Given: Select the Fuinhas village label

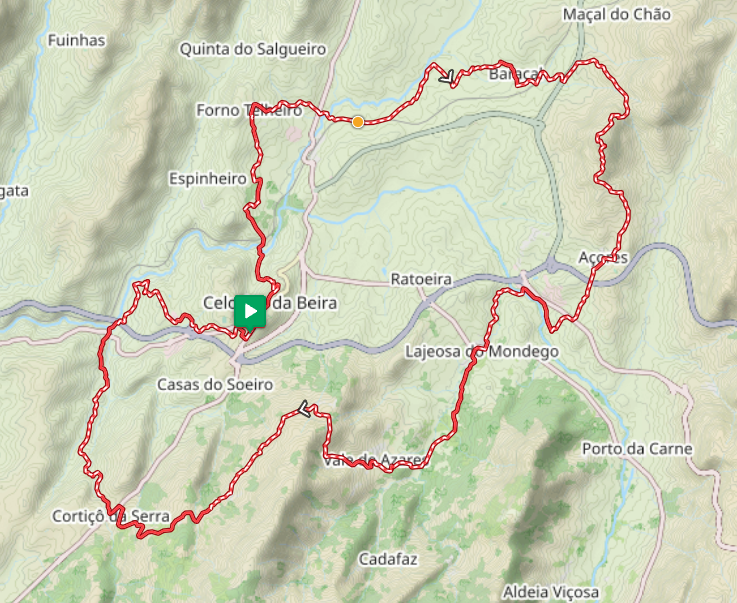Looking at the screenshot, I should [77, 40].
